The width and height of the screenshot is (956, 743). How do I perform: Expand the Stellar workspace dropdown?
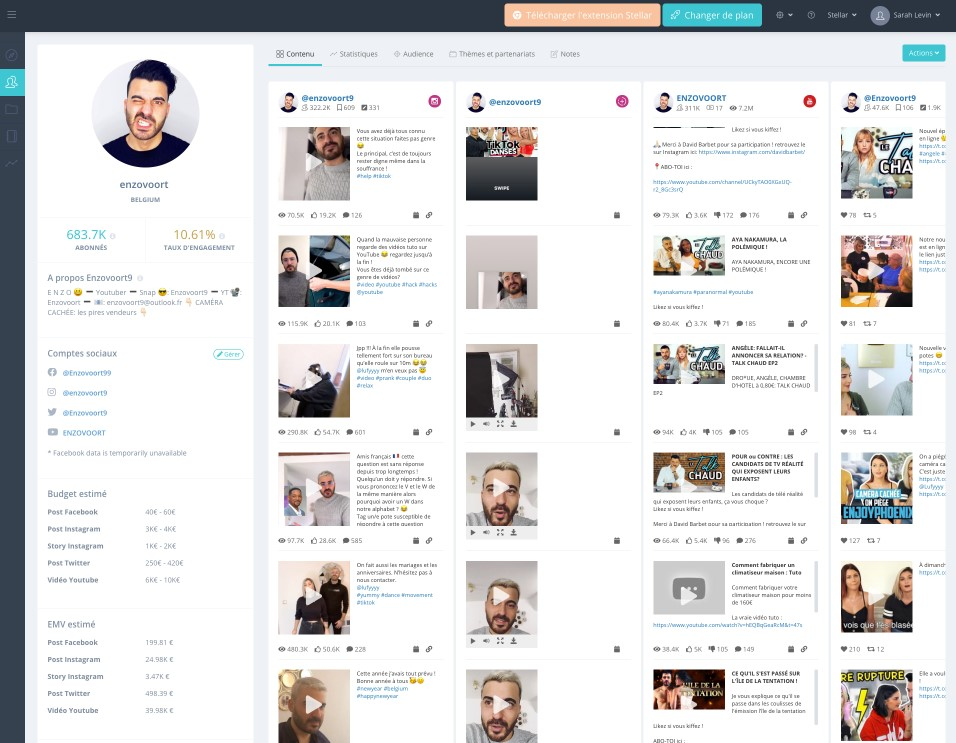[841, 15]
